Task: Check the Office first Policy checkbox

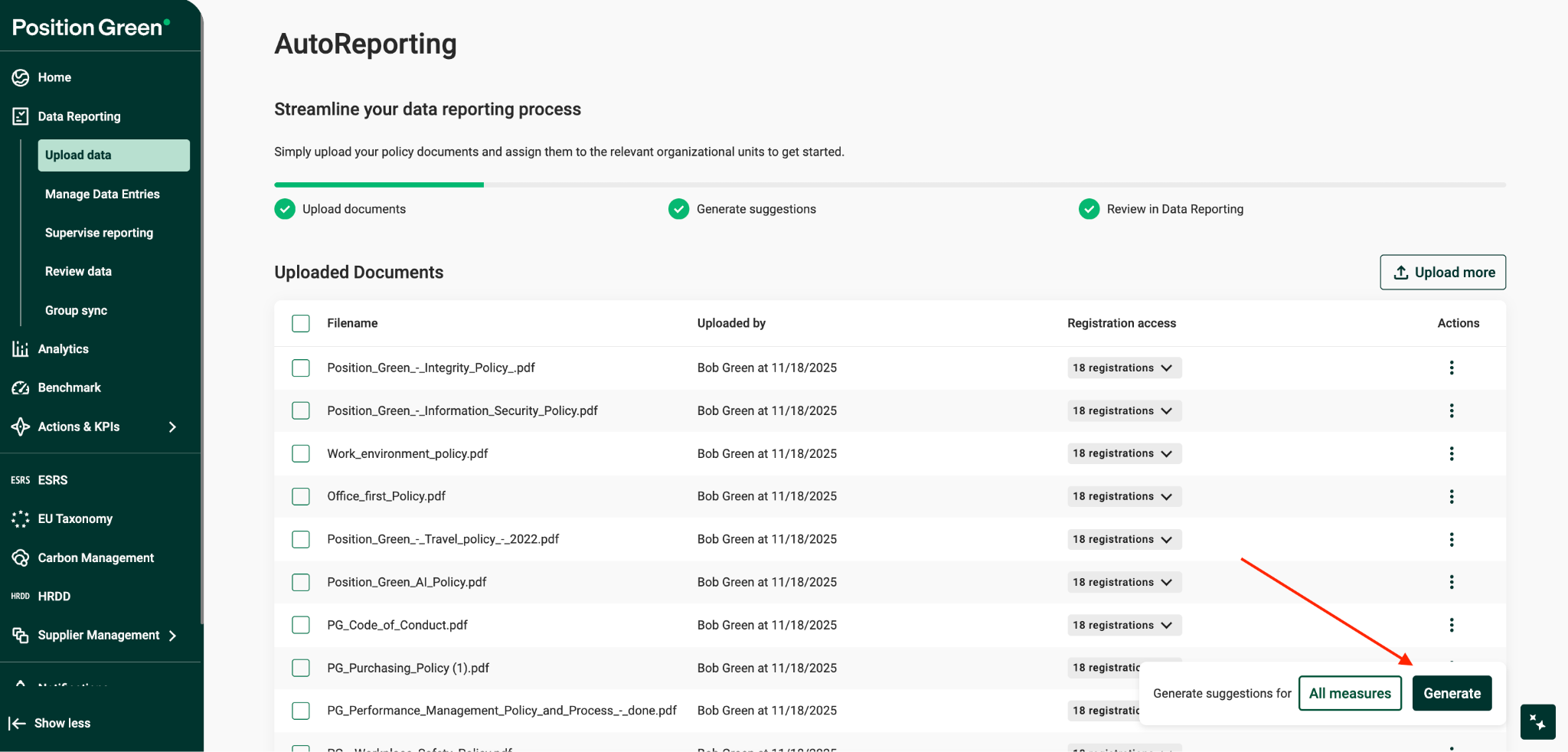Action: pyautogui.click(x=301, y=496)
